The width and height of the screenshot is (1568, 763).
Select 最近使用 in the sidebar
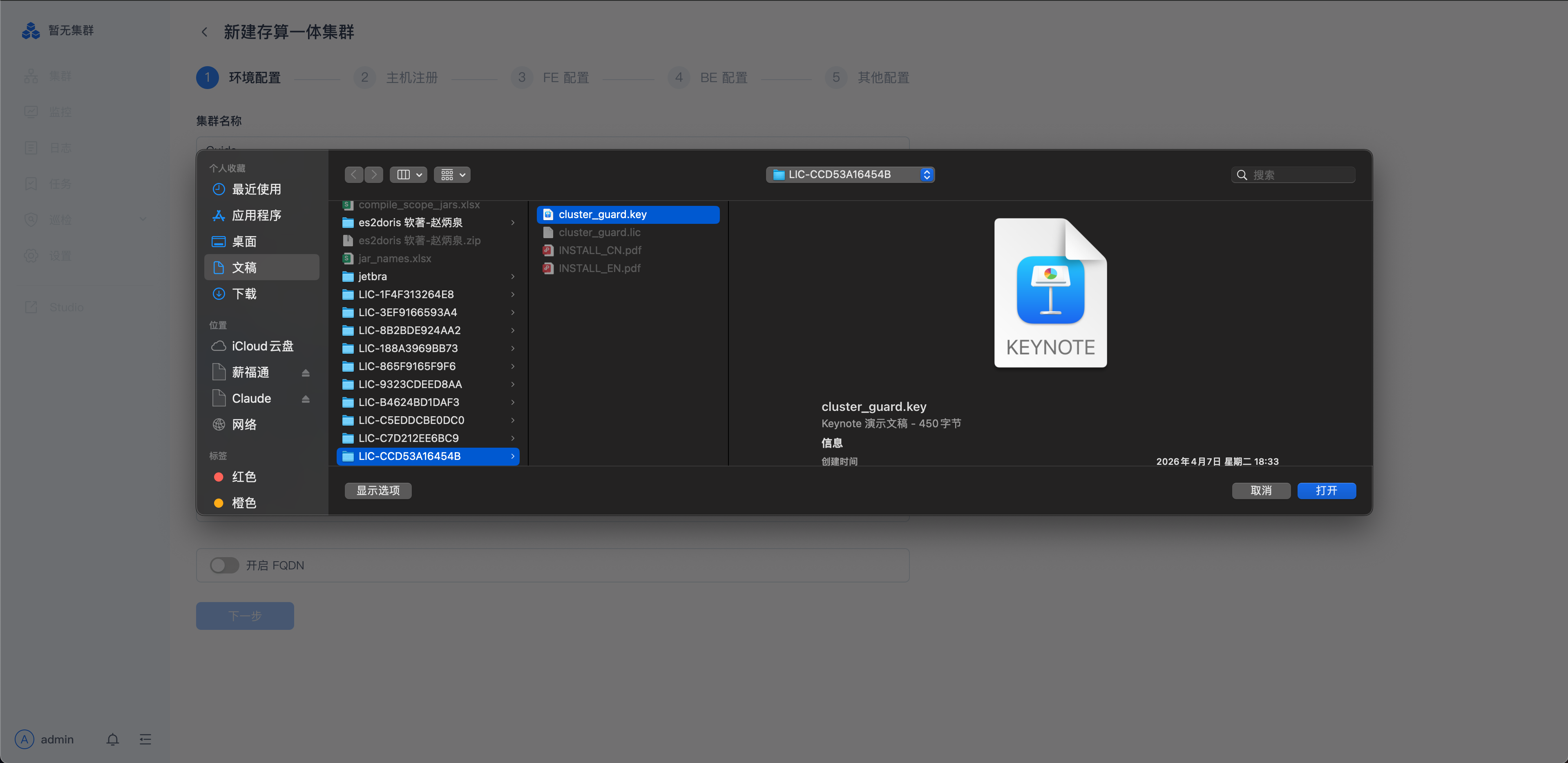point(262,189)
